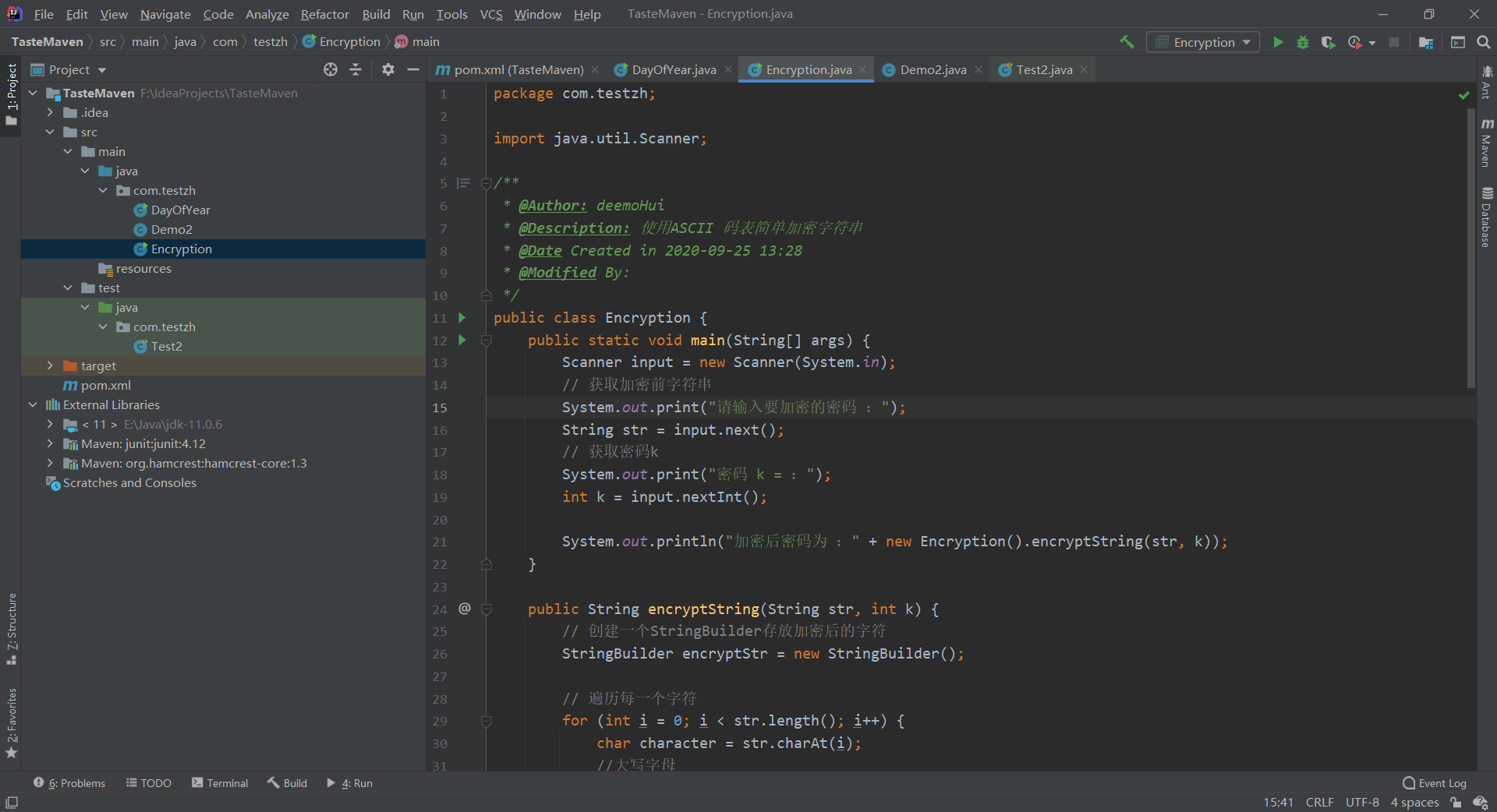Switch to Test2.java tab
The image size is (1497, 812).
coord(1044,69)
